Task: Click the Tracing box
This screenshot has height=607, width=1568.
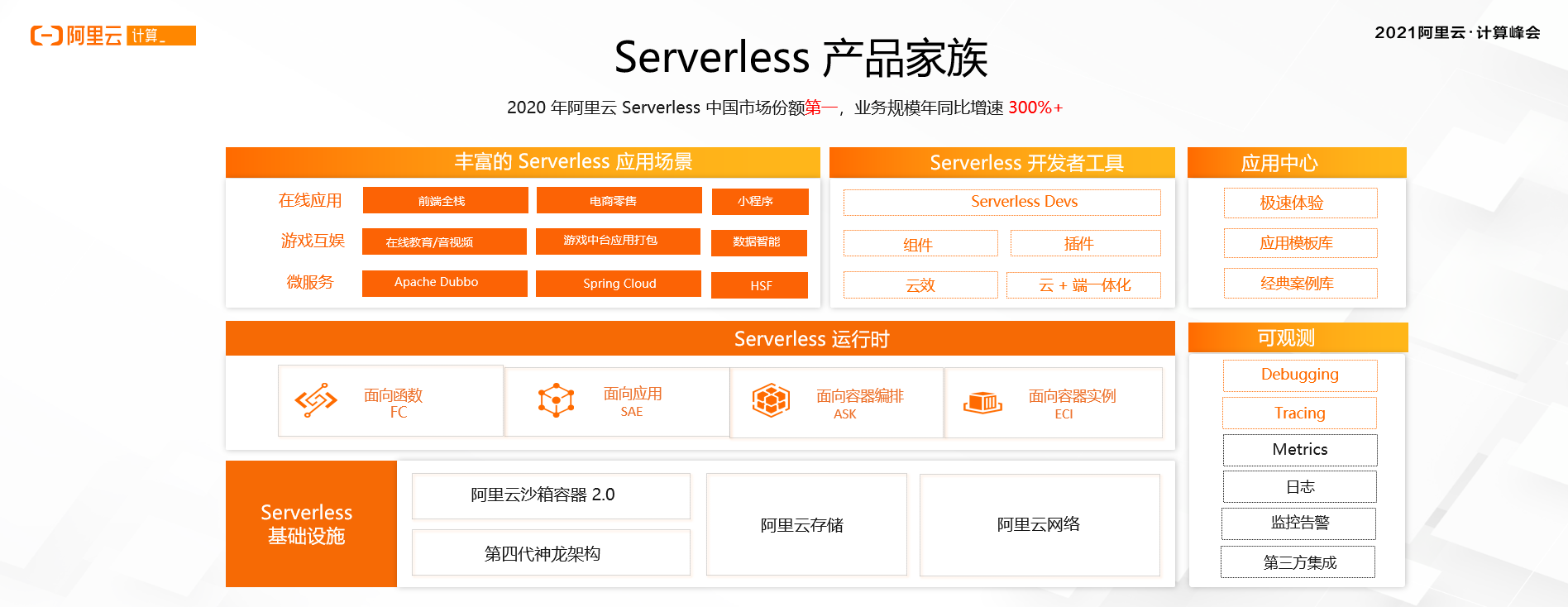Action: 1299,413
